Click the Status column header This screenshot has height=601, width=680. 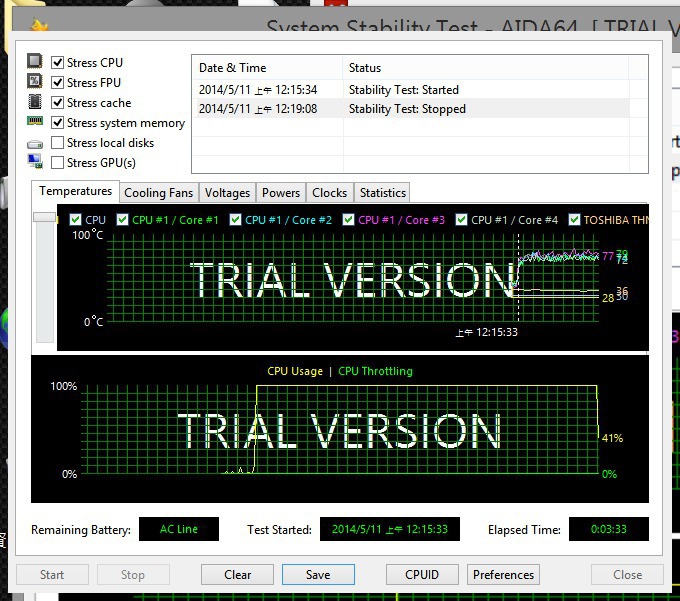click(486, 68)
